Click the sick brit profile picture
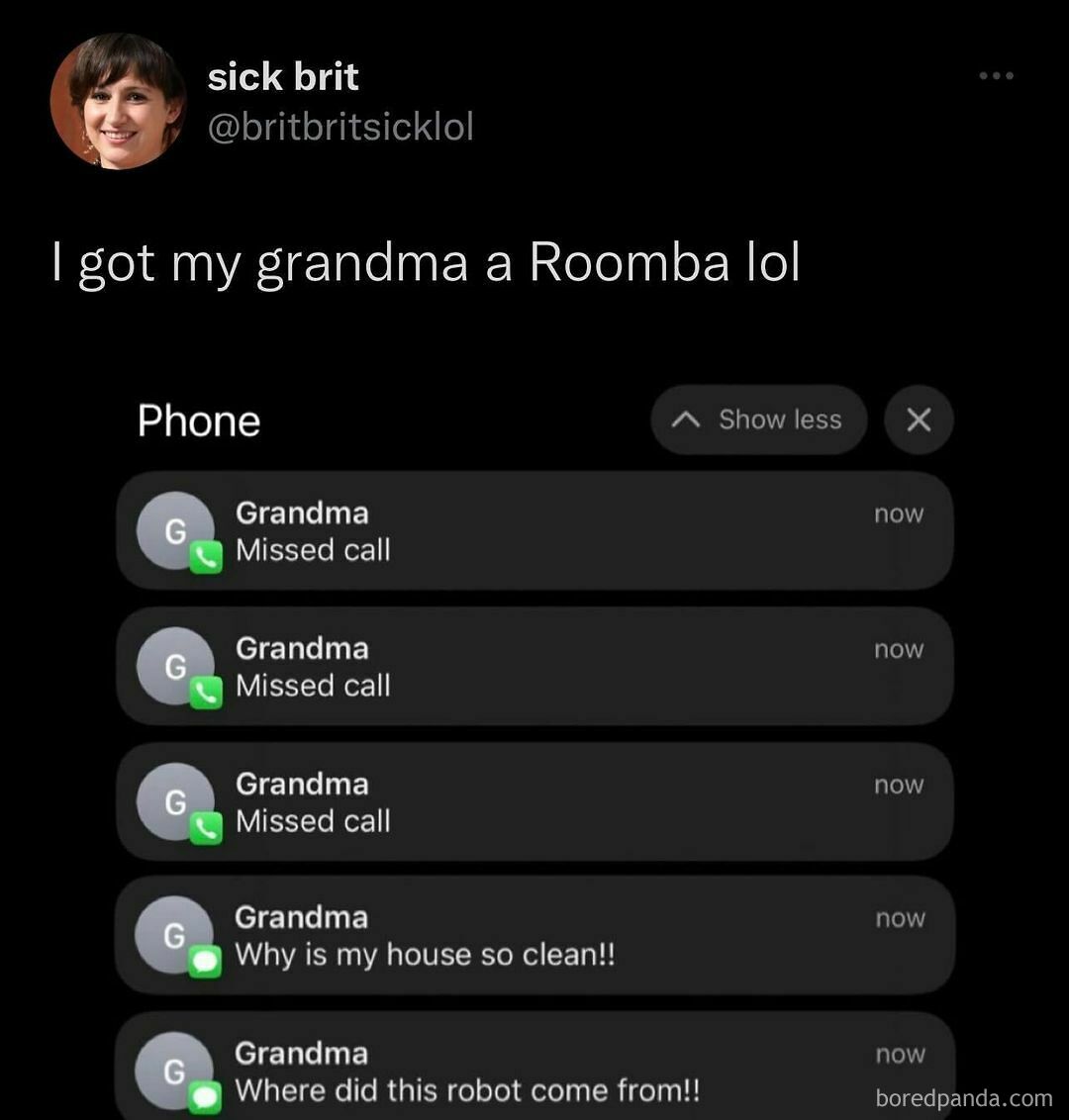The width and height of the screenshot is (1069, 1120). pos(118,102)
